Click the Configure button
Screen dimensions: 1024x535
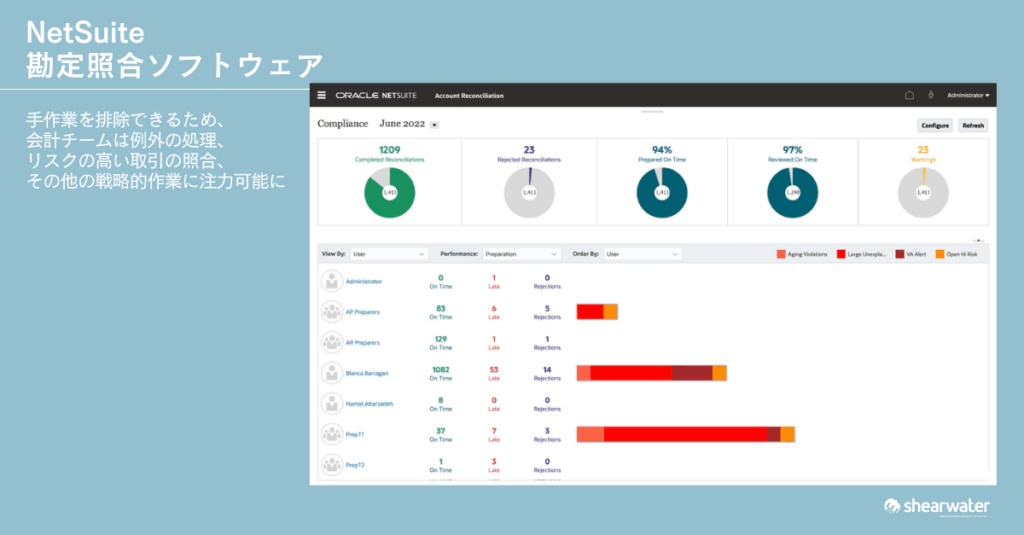click(935, 125)
